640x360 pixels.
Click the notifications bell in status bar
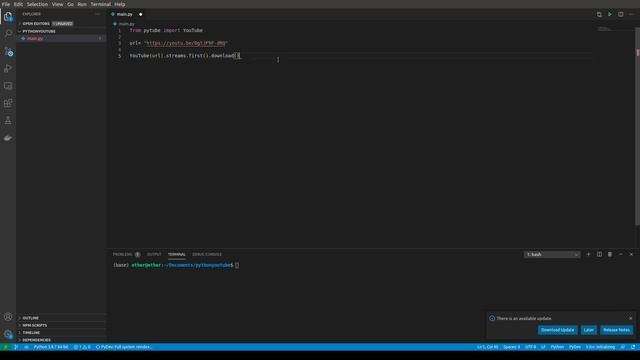click(633, 347)
